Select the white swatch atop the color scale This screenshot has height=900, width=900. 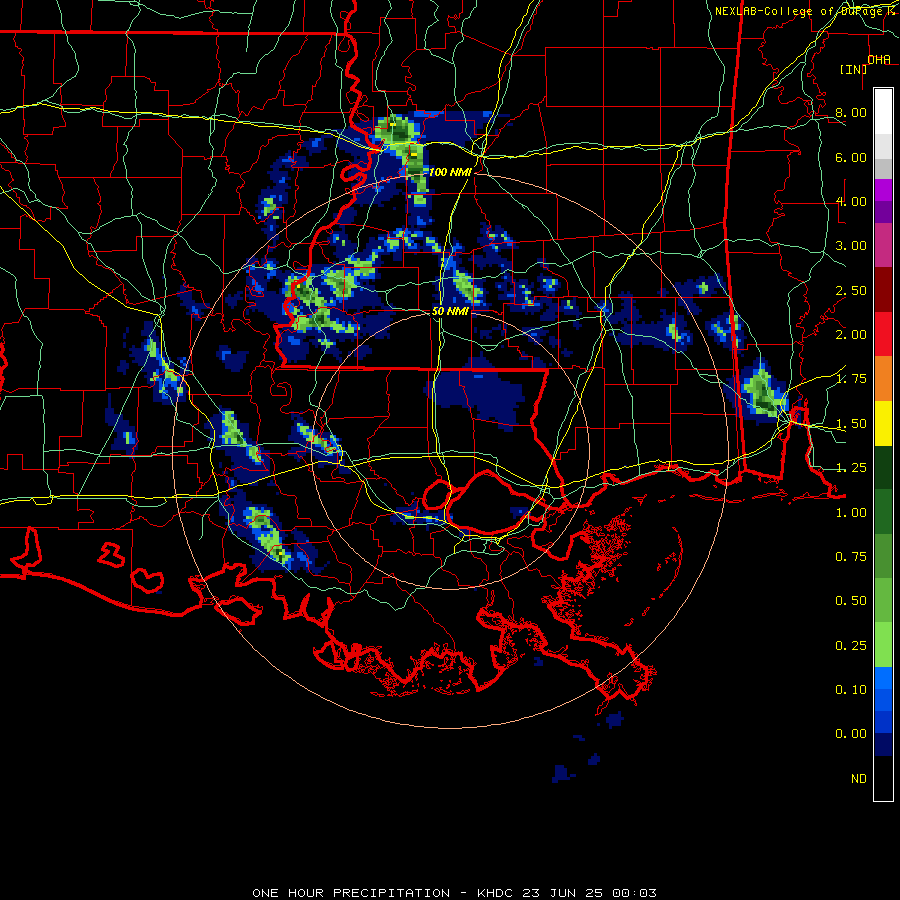point(883,112)
